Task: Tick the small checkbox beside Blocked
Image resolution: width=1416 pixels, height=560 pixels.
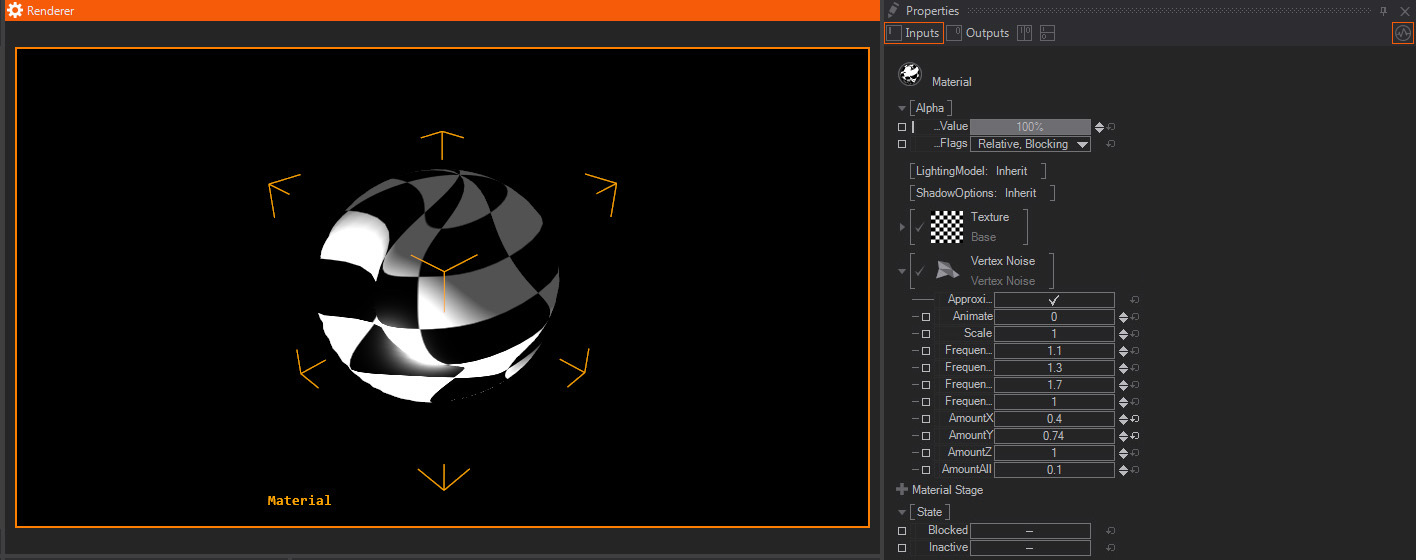Action: [x=902, y=531]
